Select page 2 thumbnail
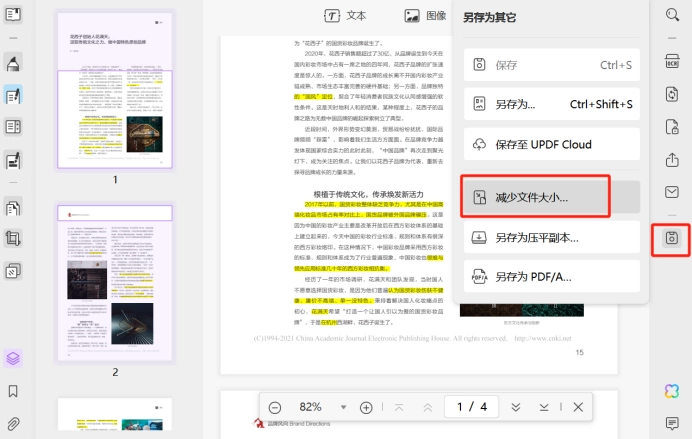The height and width of the screenshot is (439, 692). pyautogui.click(x=115, y=283)
